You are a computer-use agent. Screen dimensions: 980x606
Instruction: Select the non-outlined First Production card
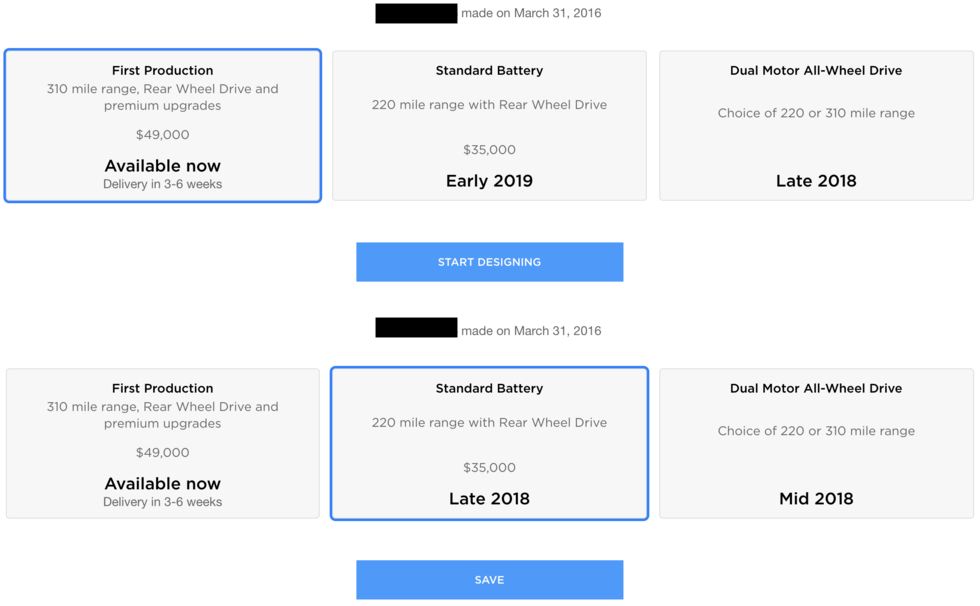162,443
